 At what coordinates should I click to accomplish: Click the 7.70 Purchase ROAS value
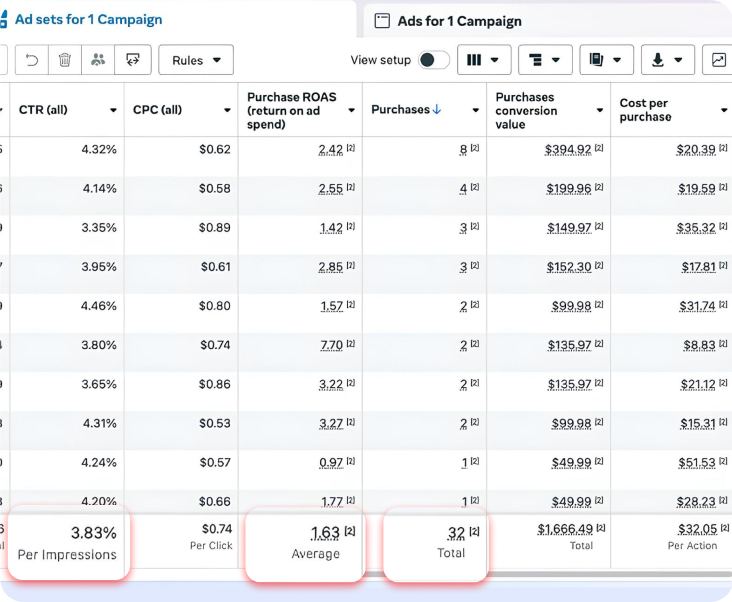pos(331,345)
